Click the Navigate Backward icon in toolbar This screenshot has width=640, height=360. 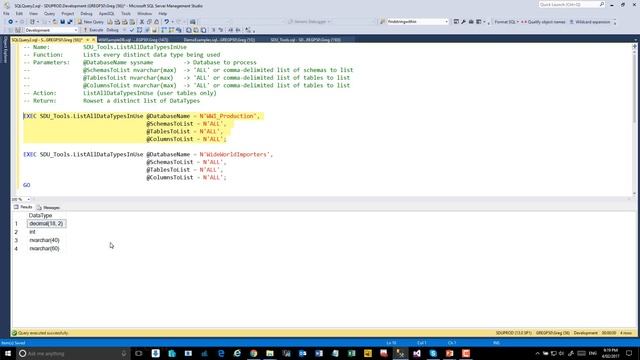coord(11,22)
